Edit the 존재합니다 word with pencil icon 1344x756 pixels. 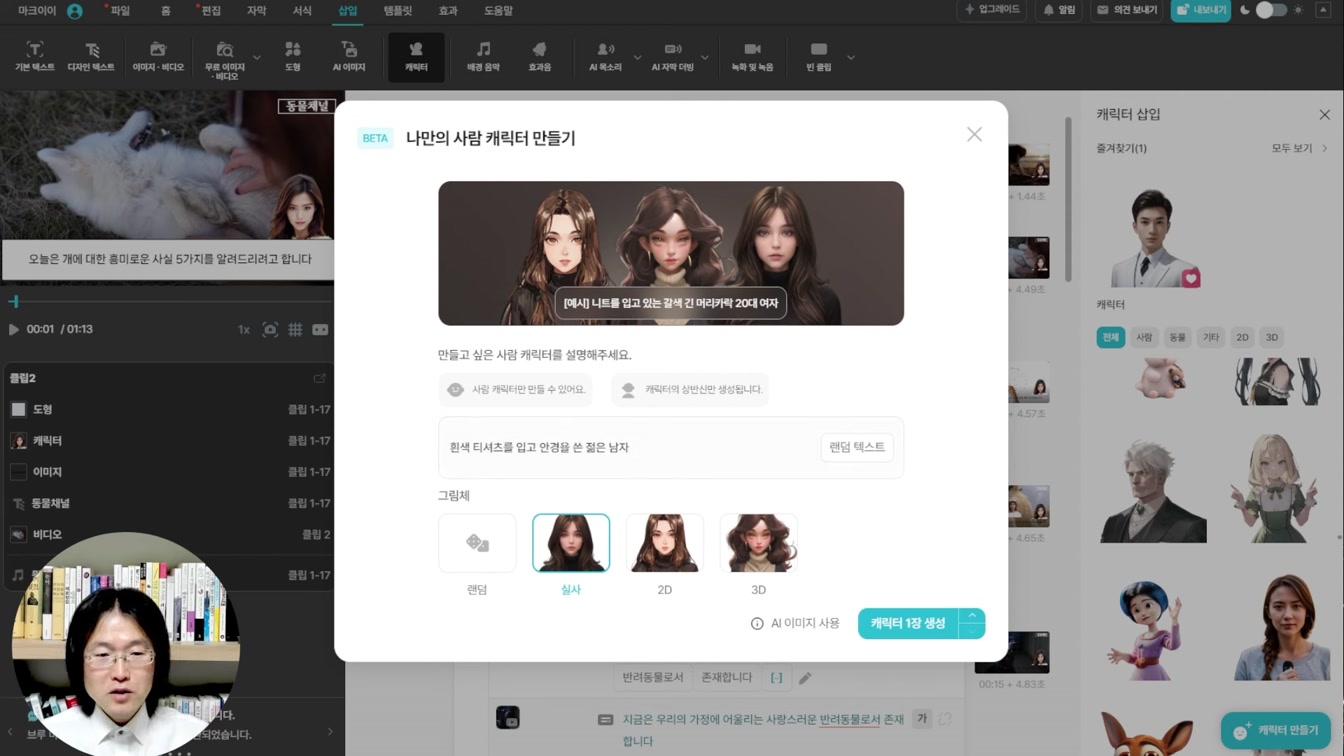point(805,678)
